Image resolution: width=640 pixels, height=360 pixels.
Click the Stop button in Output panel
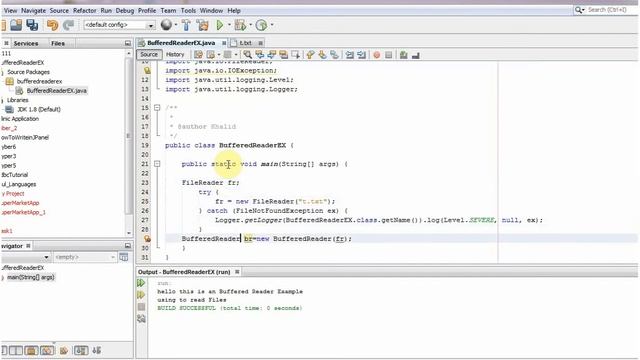[x=141, y=307]
